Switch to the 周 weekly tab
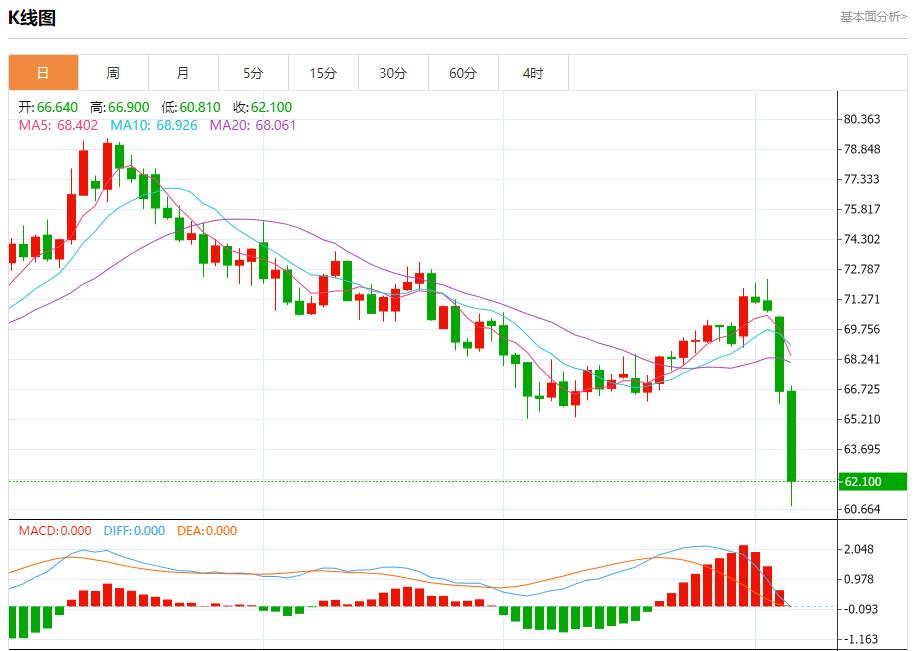 113,73
